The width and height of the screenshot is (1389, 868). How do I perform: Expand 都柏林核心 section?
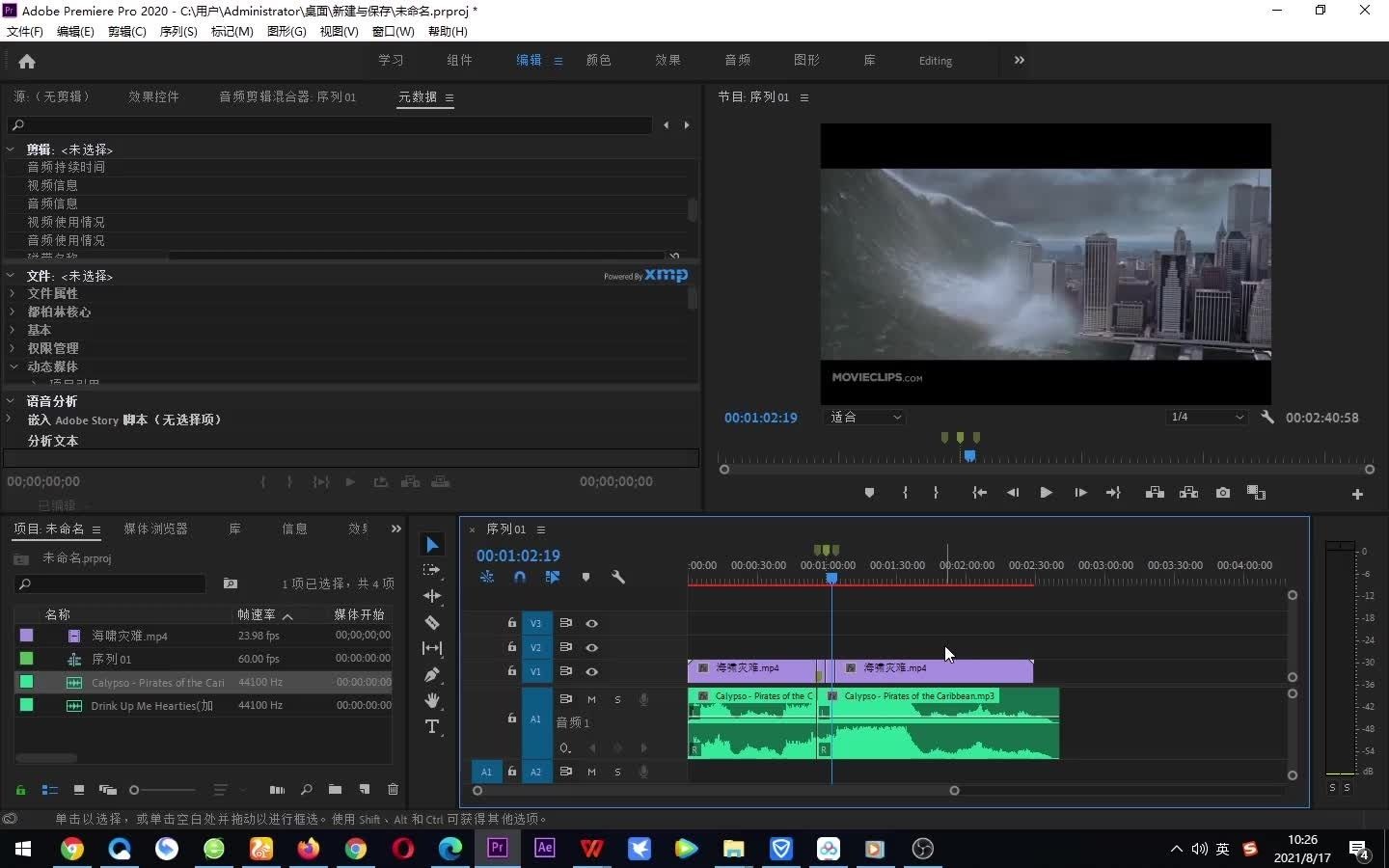pos(13,312)
